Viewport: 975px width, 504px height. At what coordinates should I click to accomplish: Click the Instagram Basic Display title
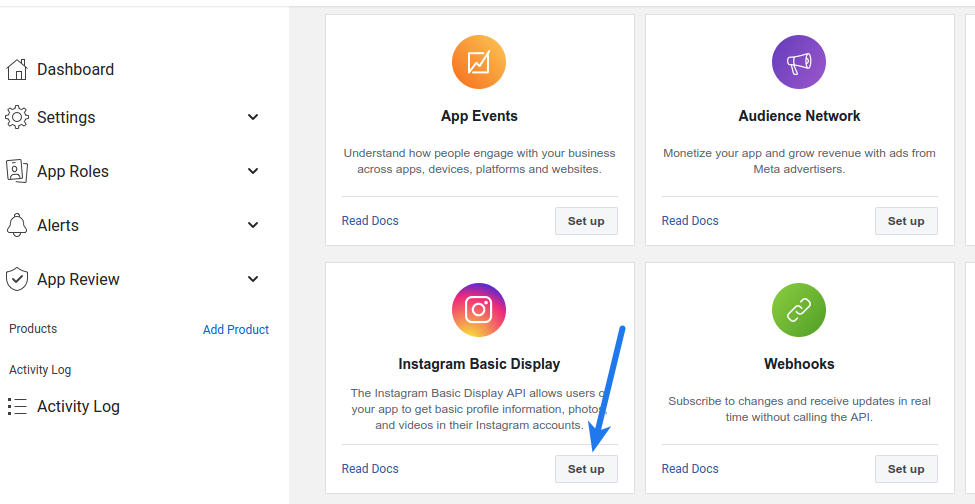[x=479, y=364]
